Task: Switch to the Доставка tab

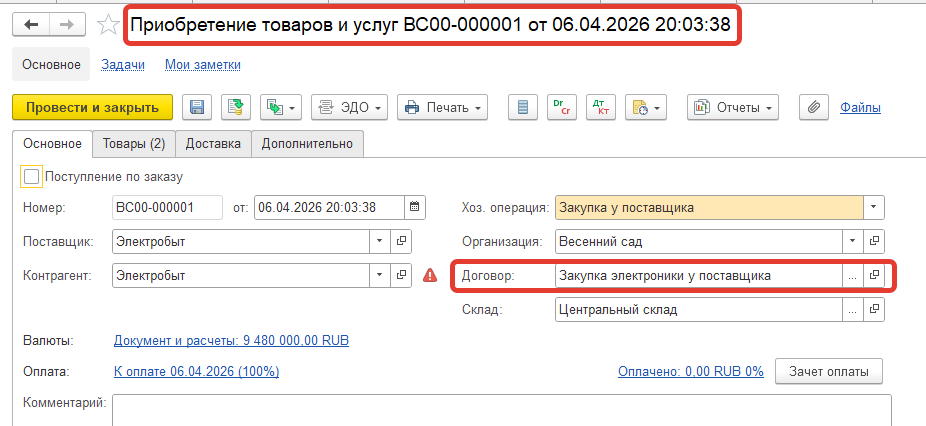Action: click(213, 144)
